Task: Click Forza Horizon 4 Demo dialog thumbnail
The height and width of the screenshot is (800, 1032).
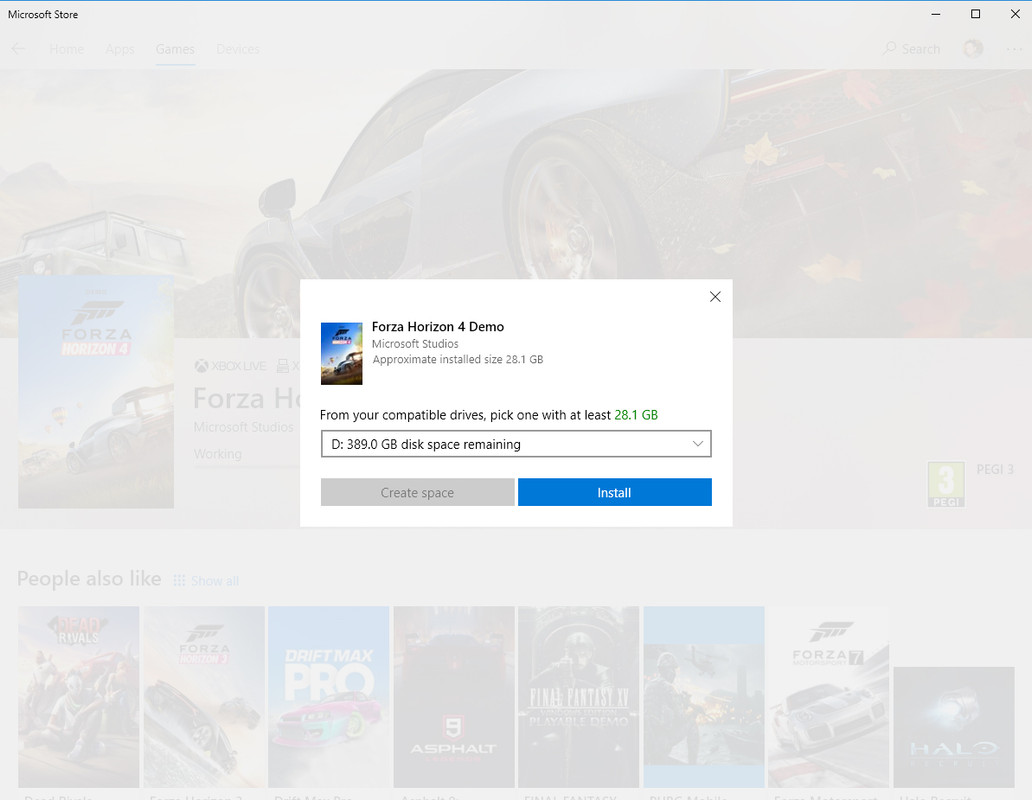Action: pos(341,353)
